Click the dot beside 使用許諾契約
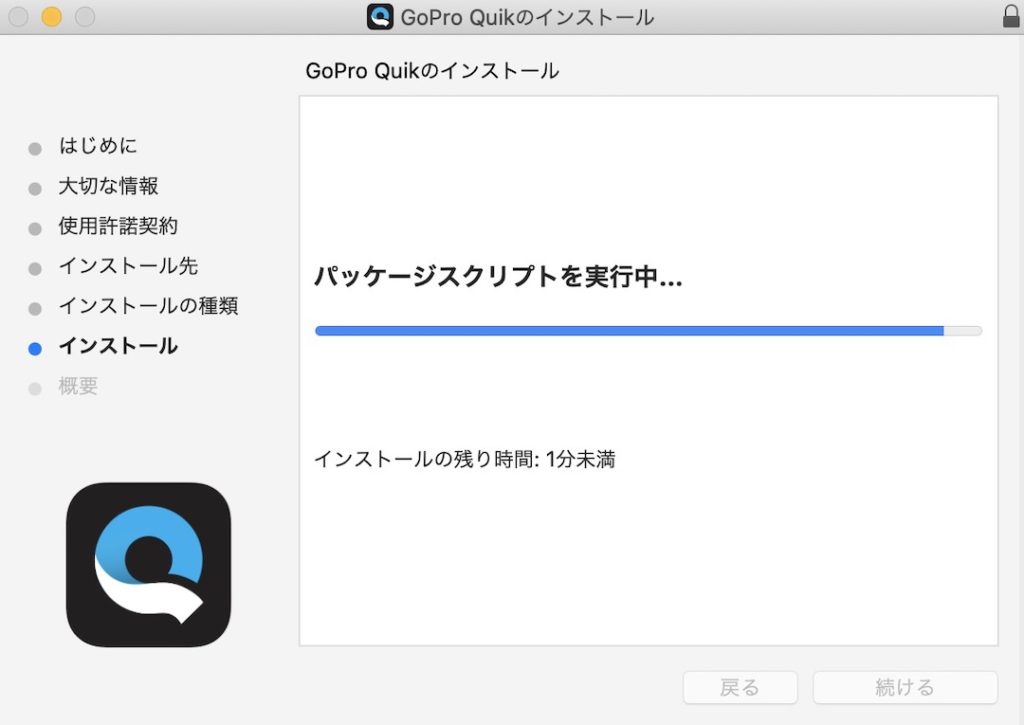 [x=34, y=226]
